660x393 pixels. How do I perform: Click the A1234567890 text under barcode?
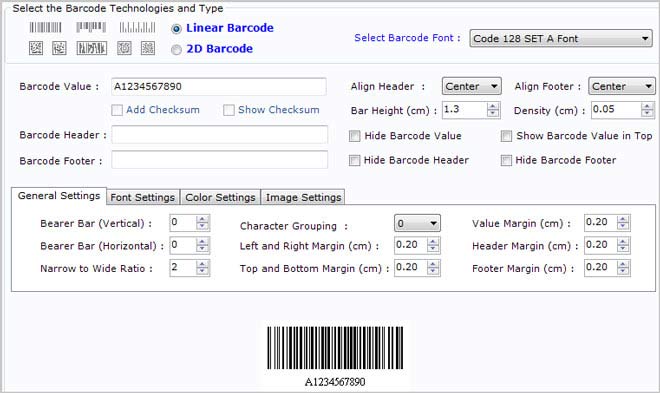click(x=335, y=382)
